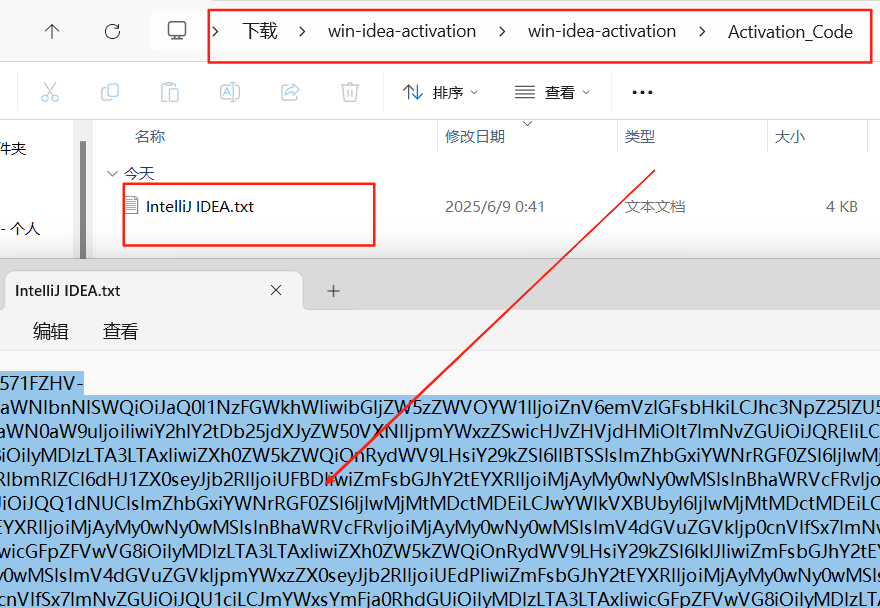
Task: Collapse the 今天 group
Action: [112, 173]
